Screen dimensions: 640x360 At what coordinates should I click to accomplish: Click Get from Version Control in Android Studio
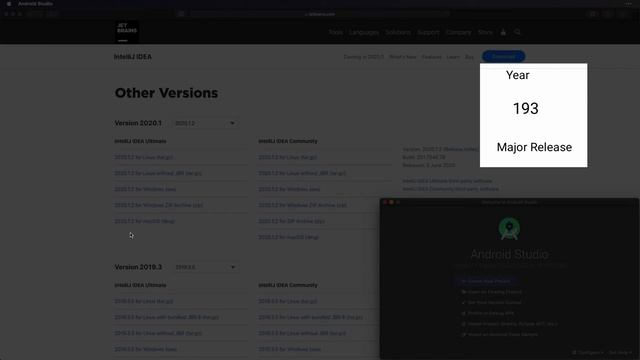(491, 302)
